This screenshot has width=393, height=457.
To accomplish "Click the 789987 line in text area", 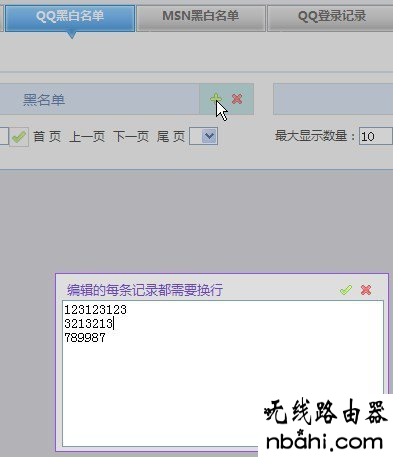I will coord(85,338).
